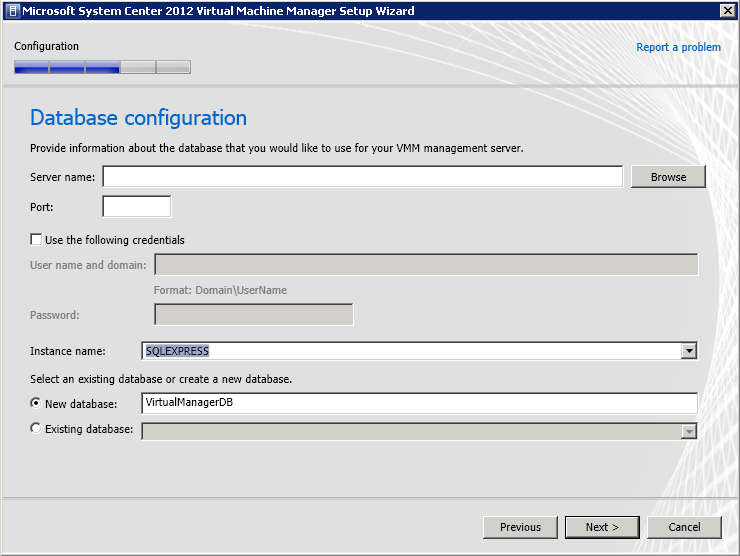This screenshot has height=556, width=740.
Task: Select the New database radio button
Action: [x=37, y=403]
